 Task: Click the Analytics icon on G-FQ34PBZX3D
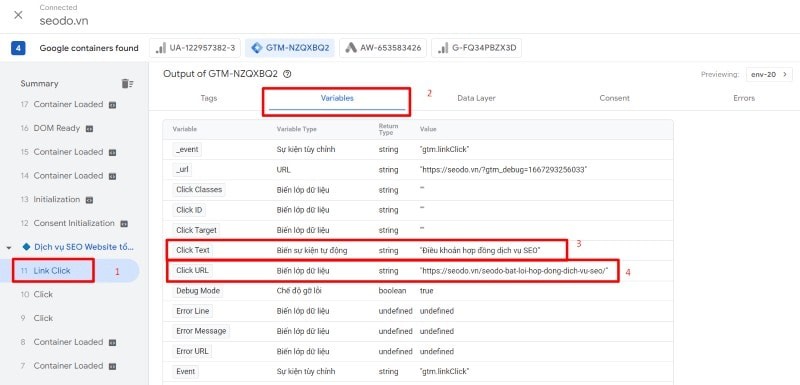[442, 48]
